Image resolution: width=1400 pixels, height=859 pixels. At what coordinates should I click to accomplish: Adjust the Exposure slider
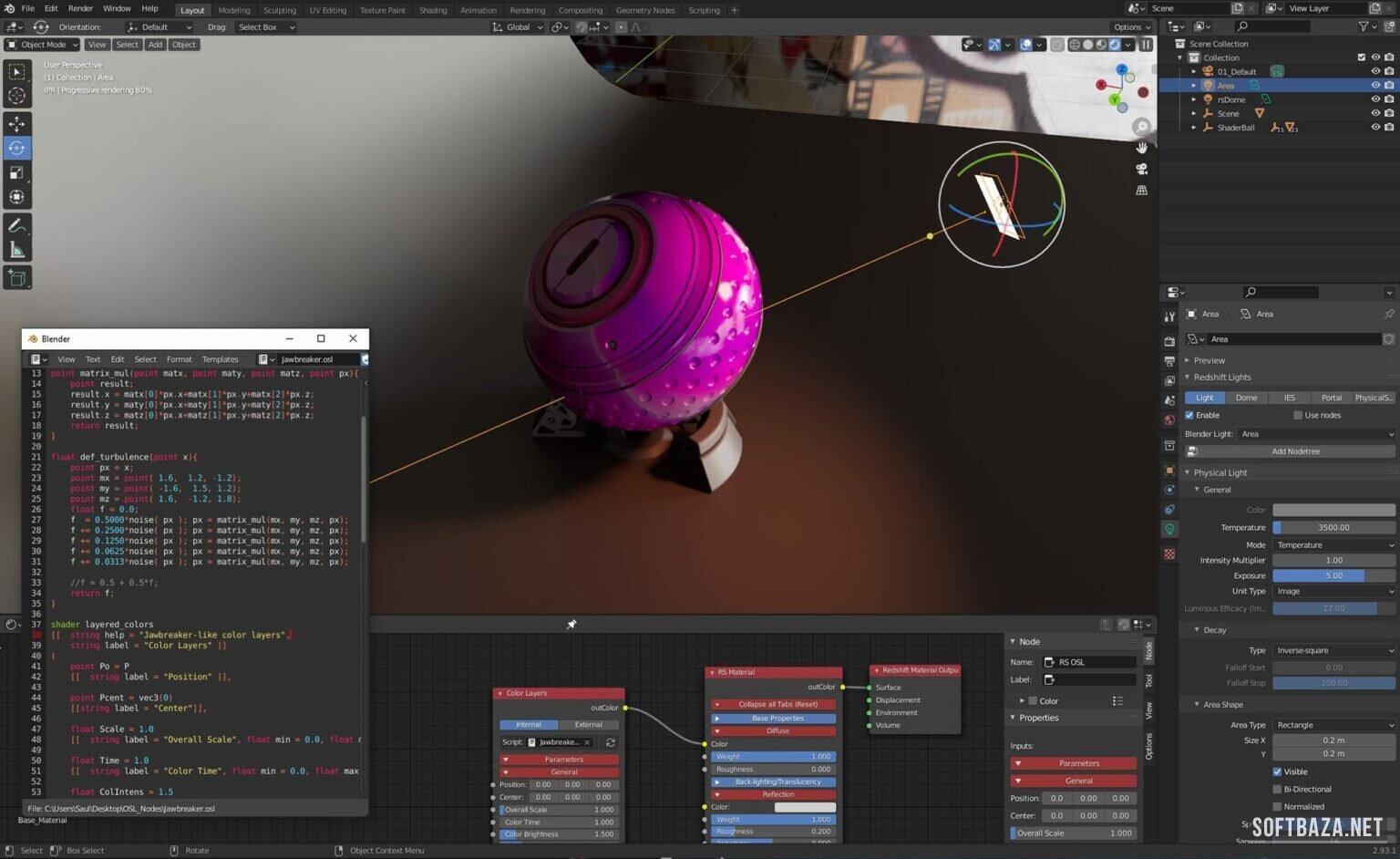point(1333,575)
